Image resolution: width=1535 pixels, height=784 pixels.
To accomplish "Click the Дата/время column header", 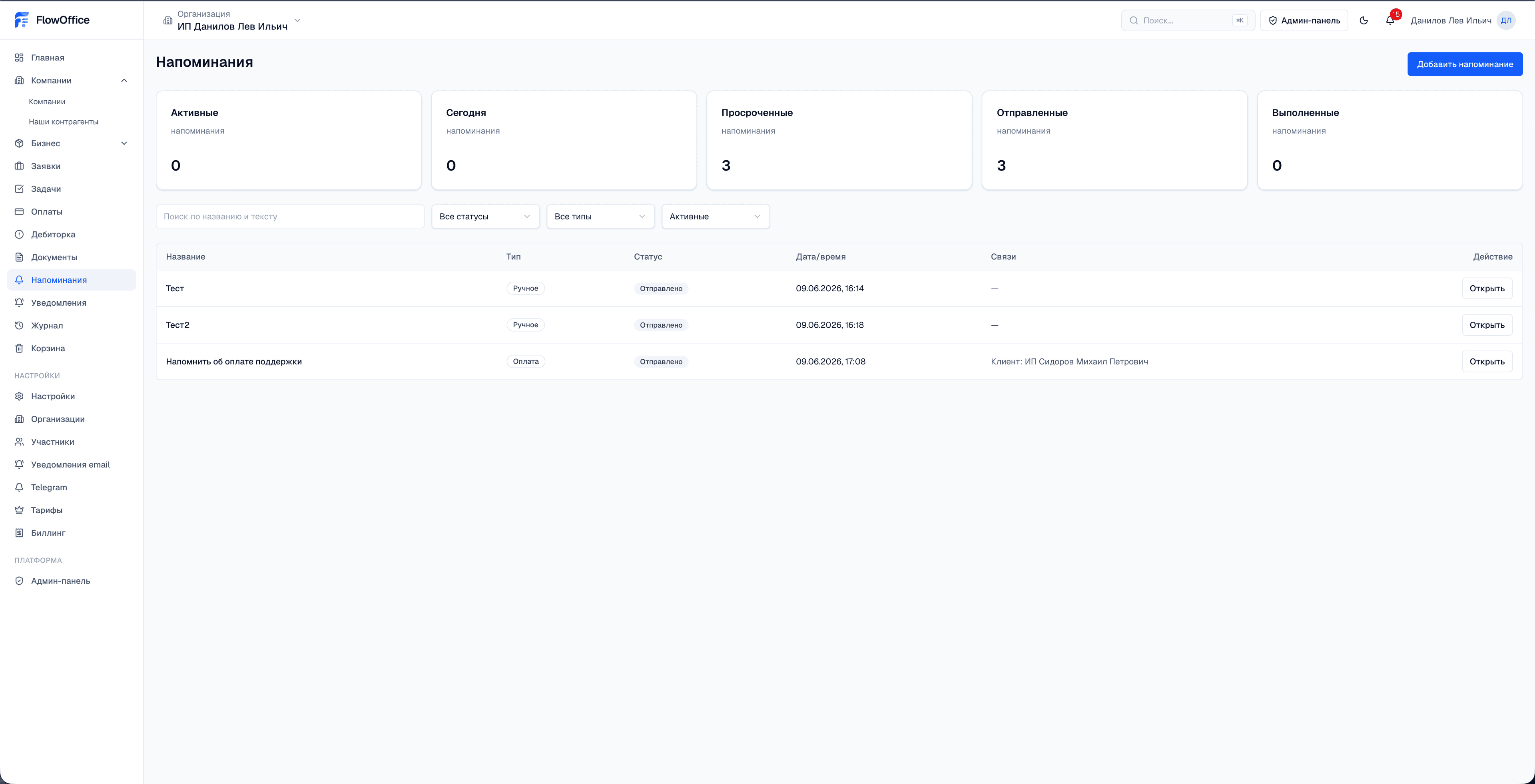I will (x=821, y=257).
